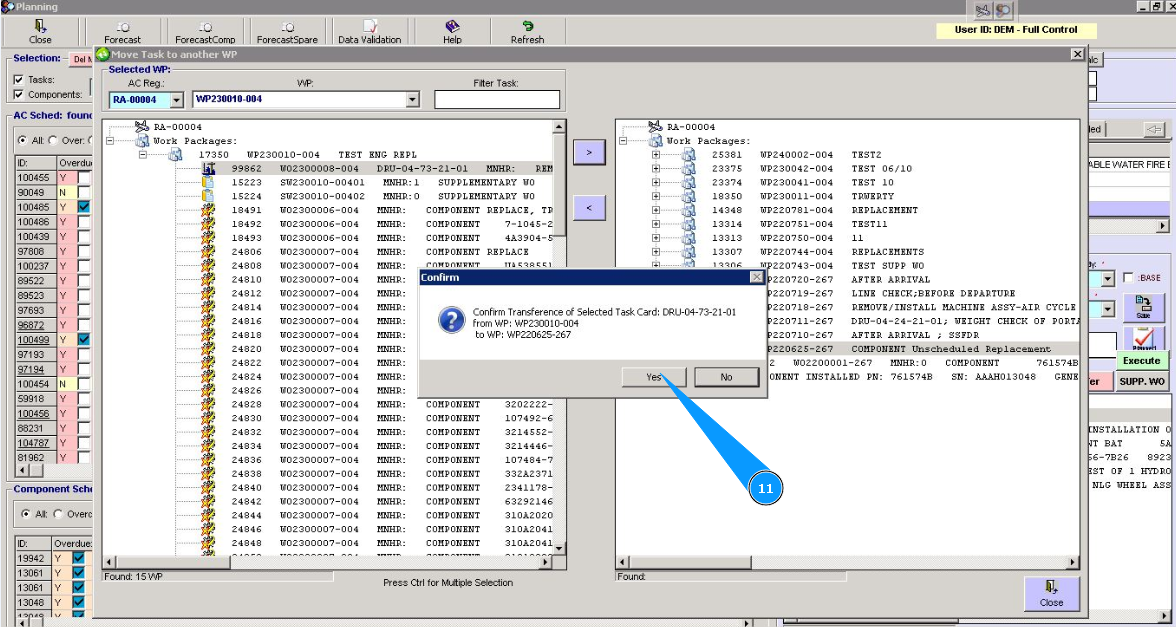The height and width of the screenshot is (629, 1176).
Task: Expand work package 25381 WP240002-004
Action: [x=656, y=155]
